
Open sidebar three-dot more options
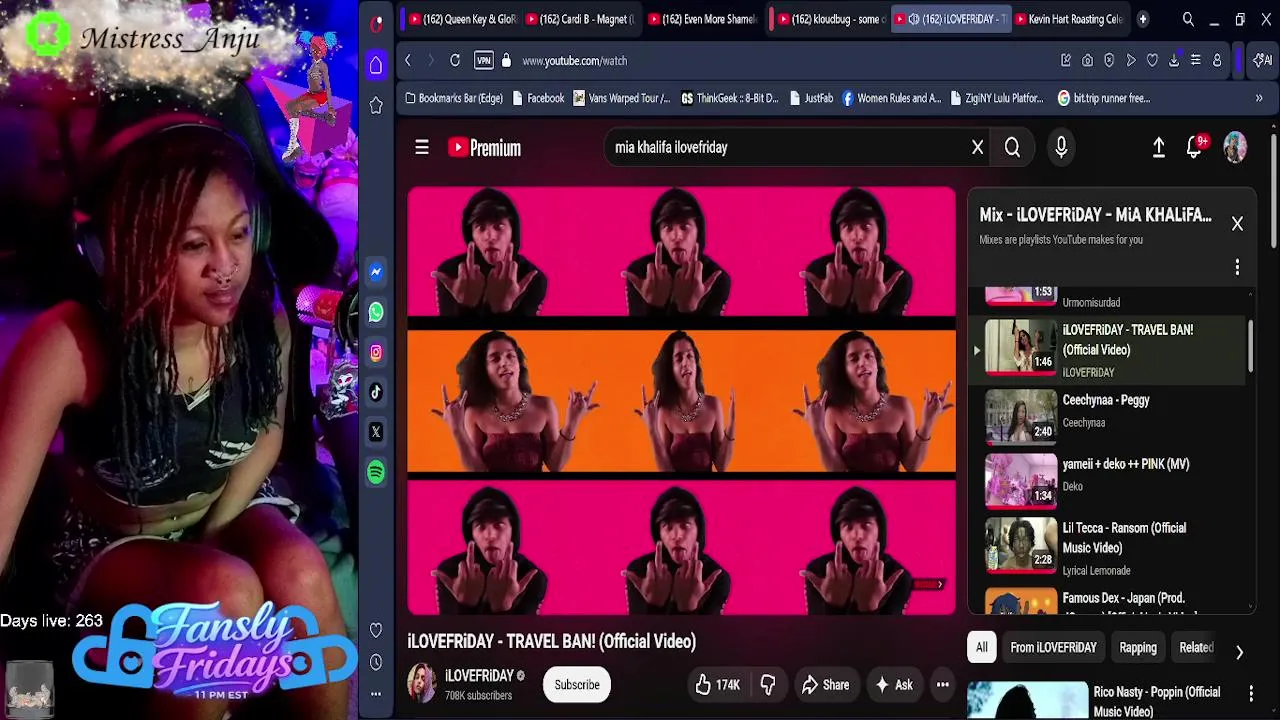pos(376,693)
